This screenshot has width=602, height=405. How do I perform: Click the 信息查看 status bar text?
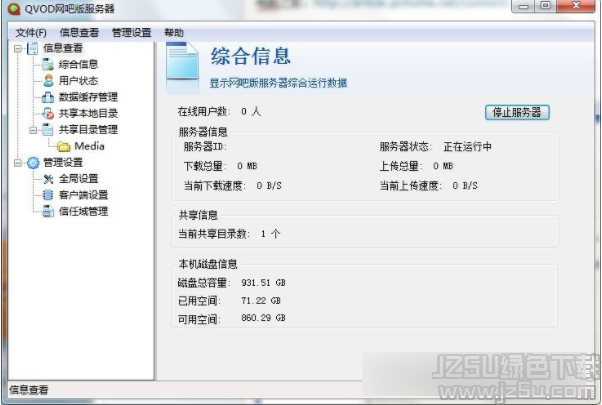(x=29, y=390)
